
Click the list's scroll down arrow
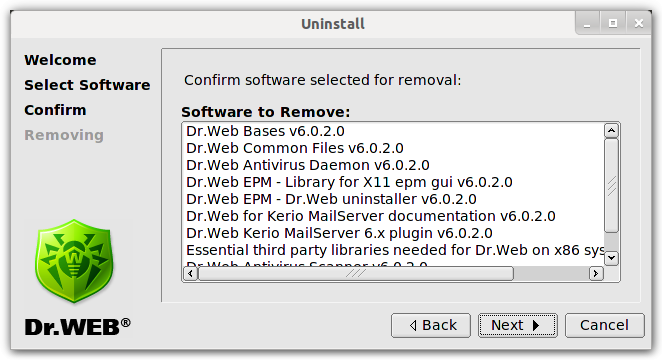(x=611, y=257)
